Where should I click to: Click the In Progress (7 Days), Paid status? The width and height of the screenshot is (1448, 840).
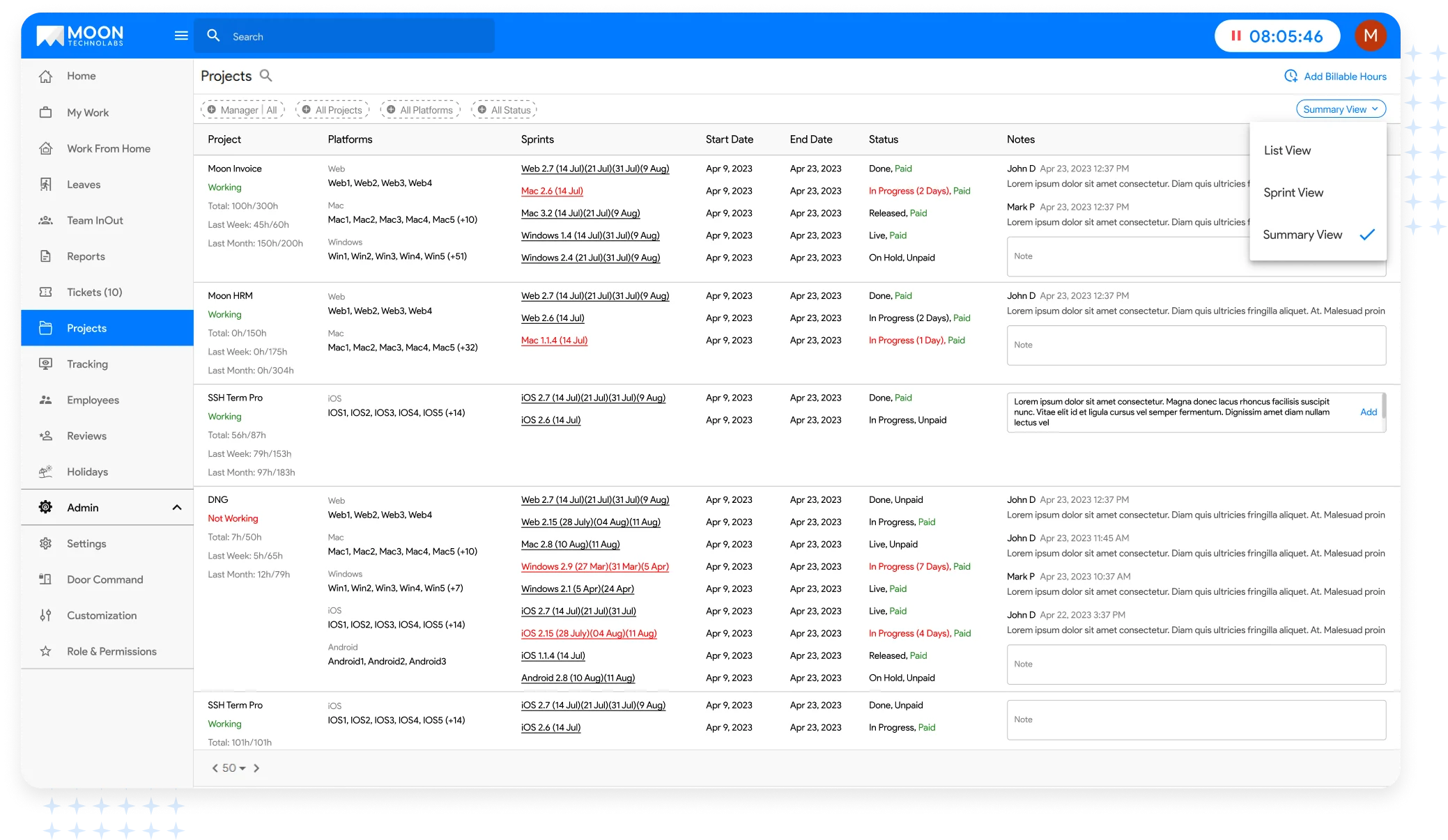coord(920,567)
